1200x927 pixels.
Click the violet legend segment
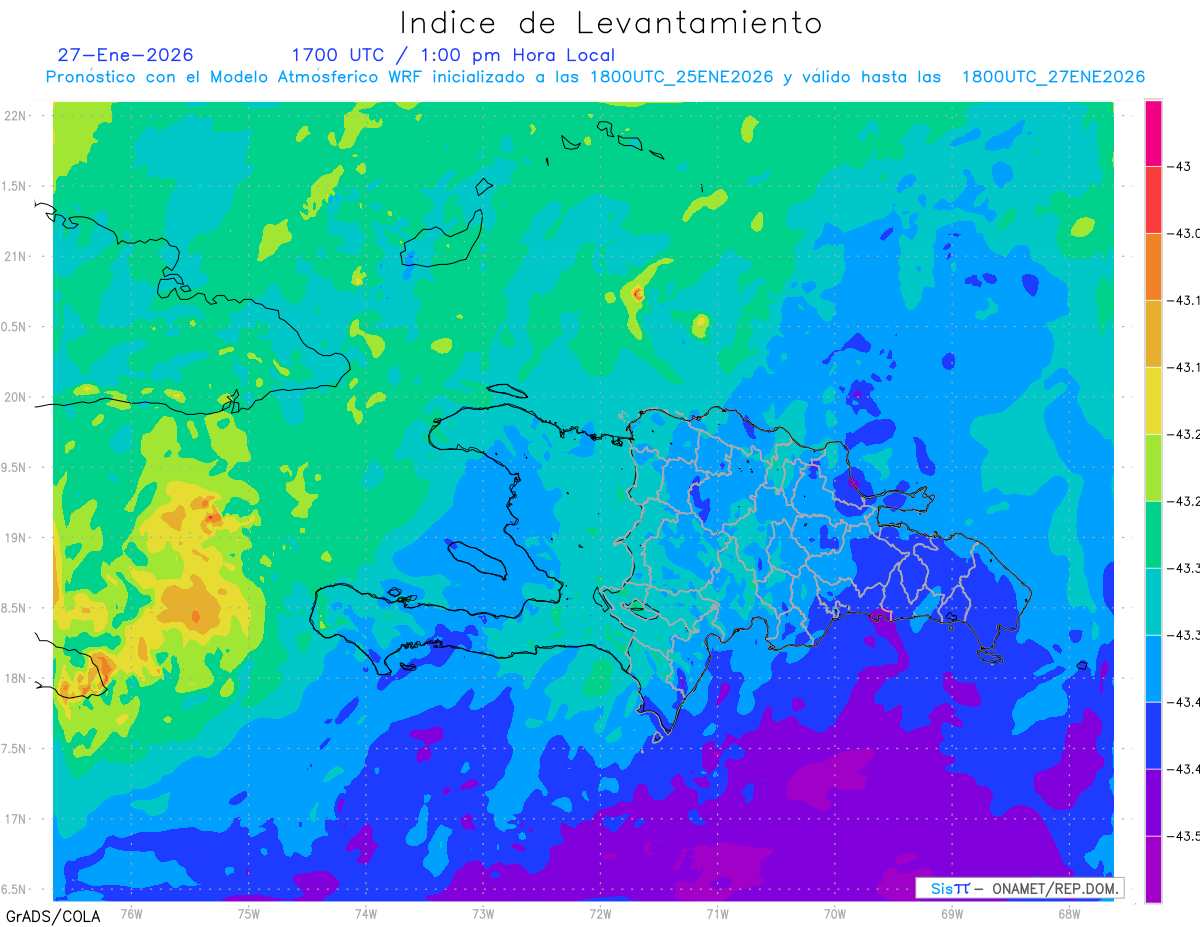click(x=1153, y=802)
